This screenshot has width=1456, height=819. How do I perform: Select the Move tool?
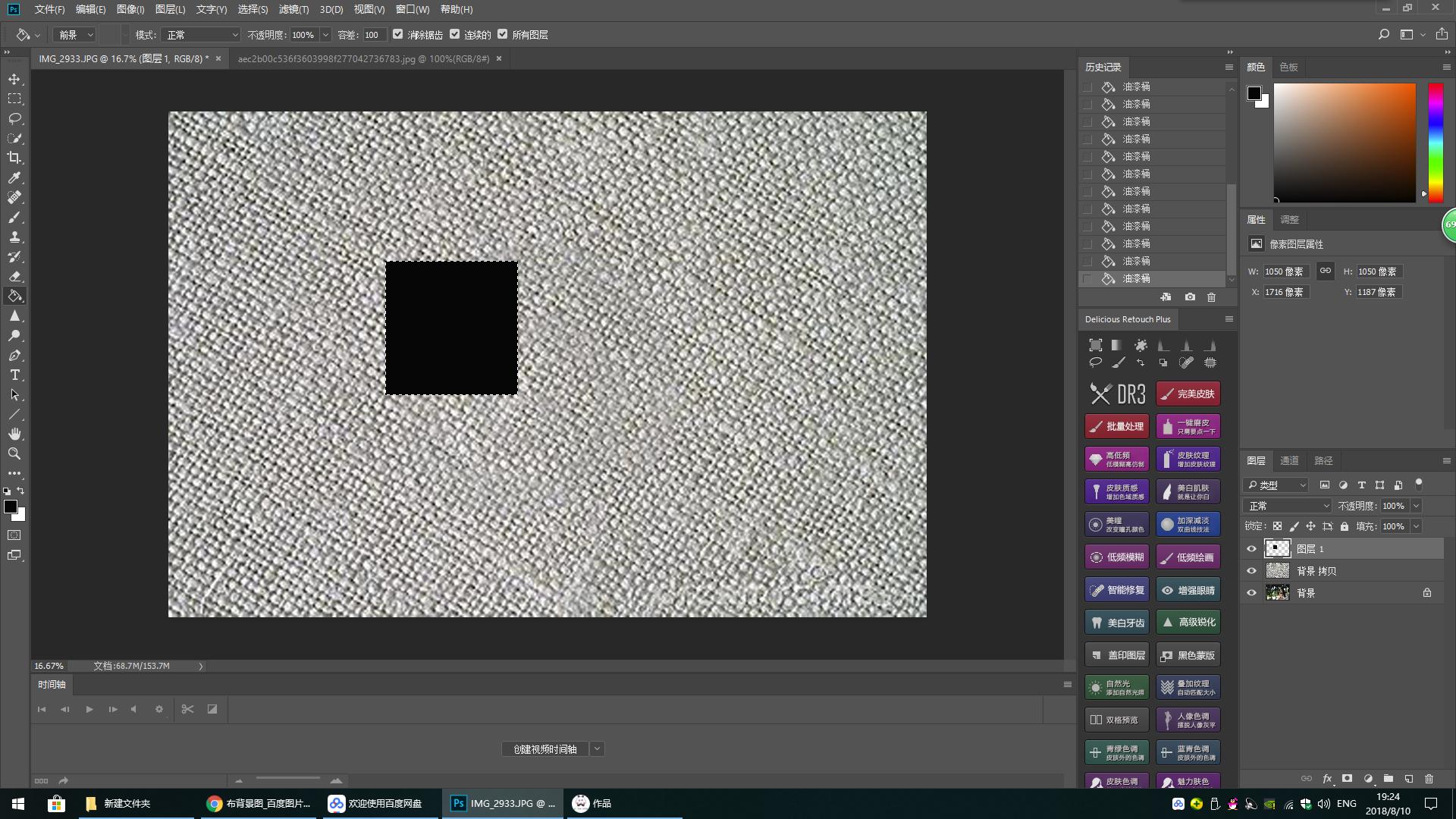point(14,79)
